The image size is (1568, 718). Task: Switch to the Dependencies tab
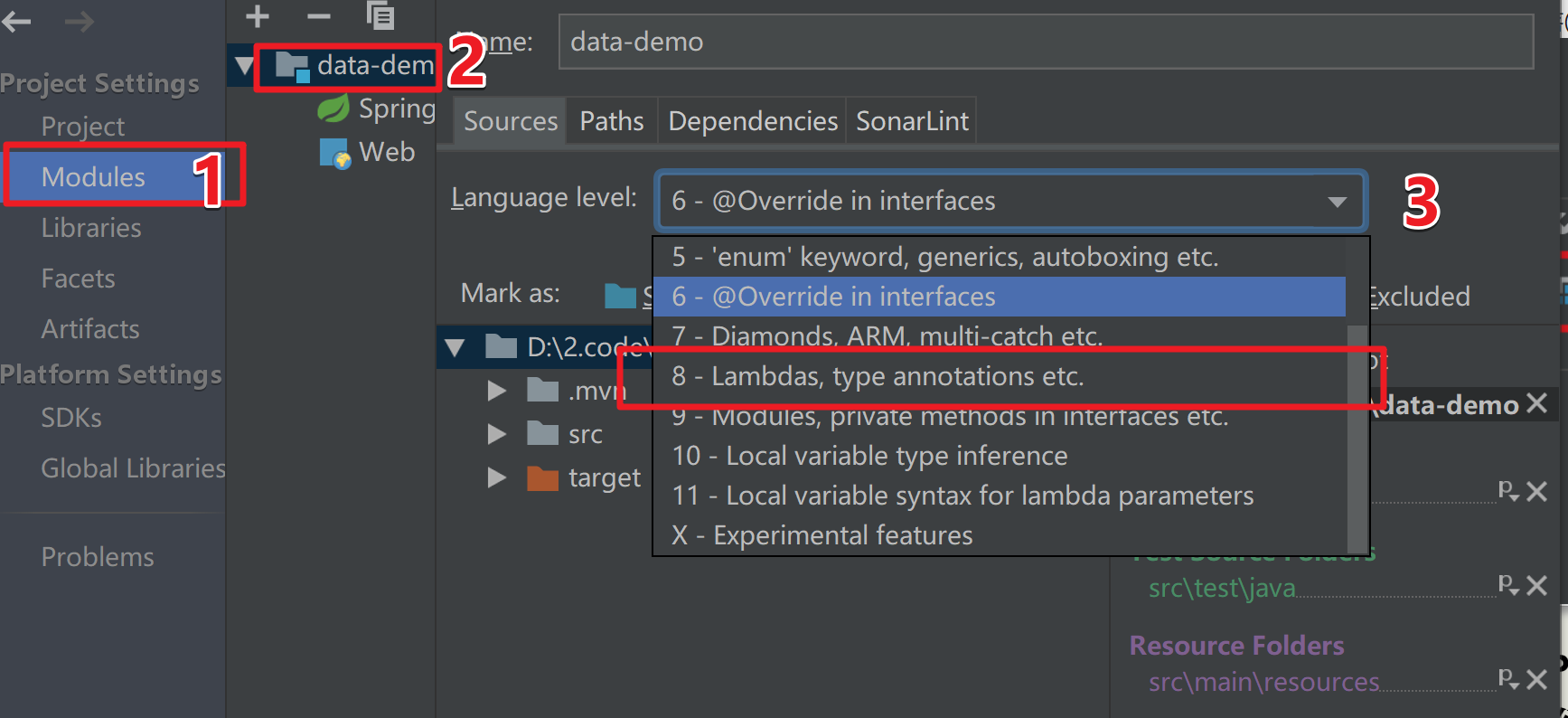752,121
